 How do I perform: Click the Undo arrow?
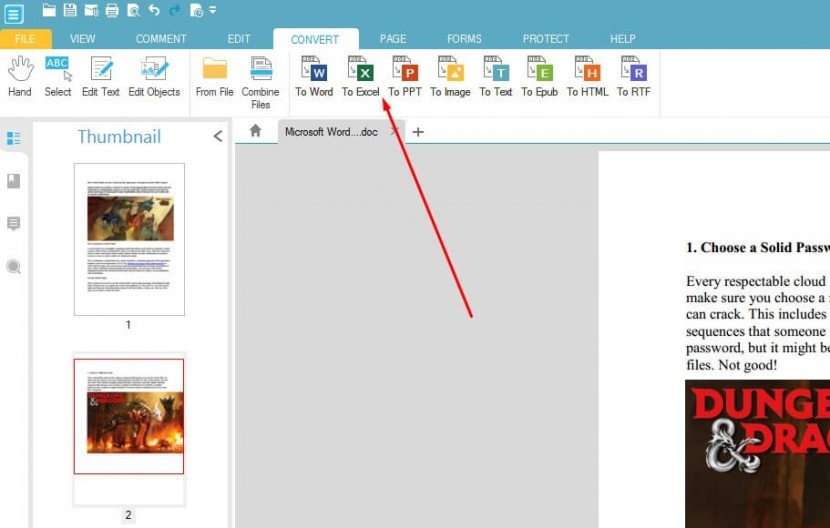click(x=154, y=10)
